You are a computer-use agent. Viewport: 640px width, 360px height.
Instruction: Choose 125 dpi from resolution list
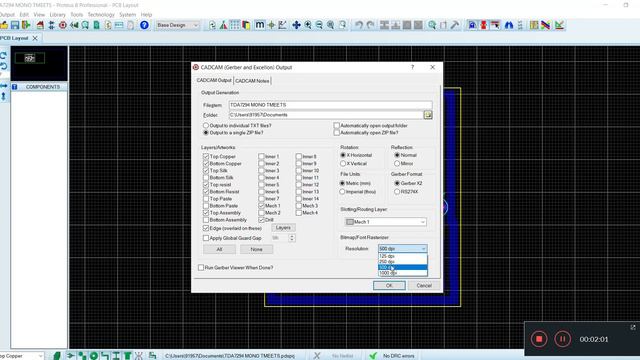point(403,256)
